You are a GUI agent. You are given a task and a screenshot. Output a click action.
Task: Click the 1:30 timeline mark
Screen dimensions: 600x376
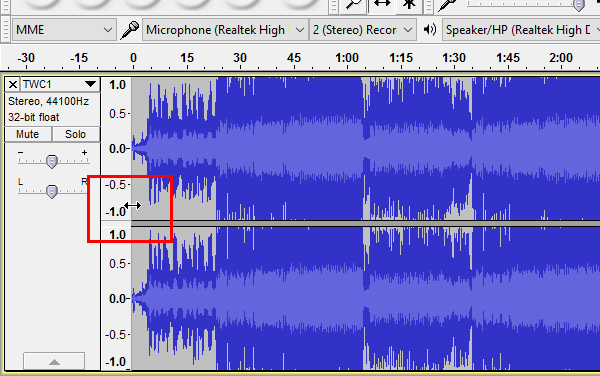point(454,58)
